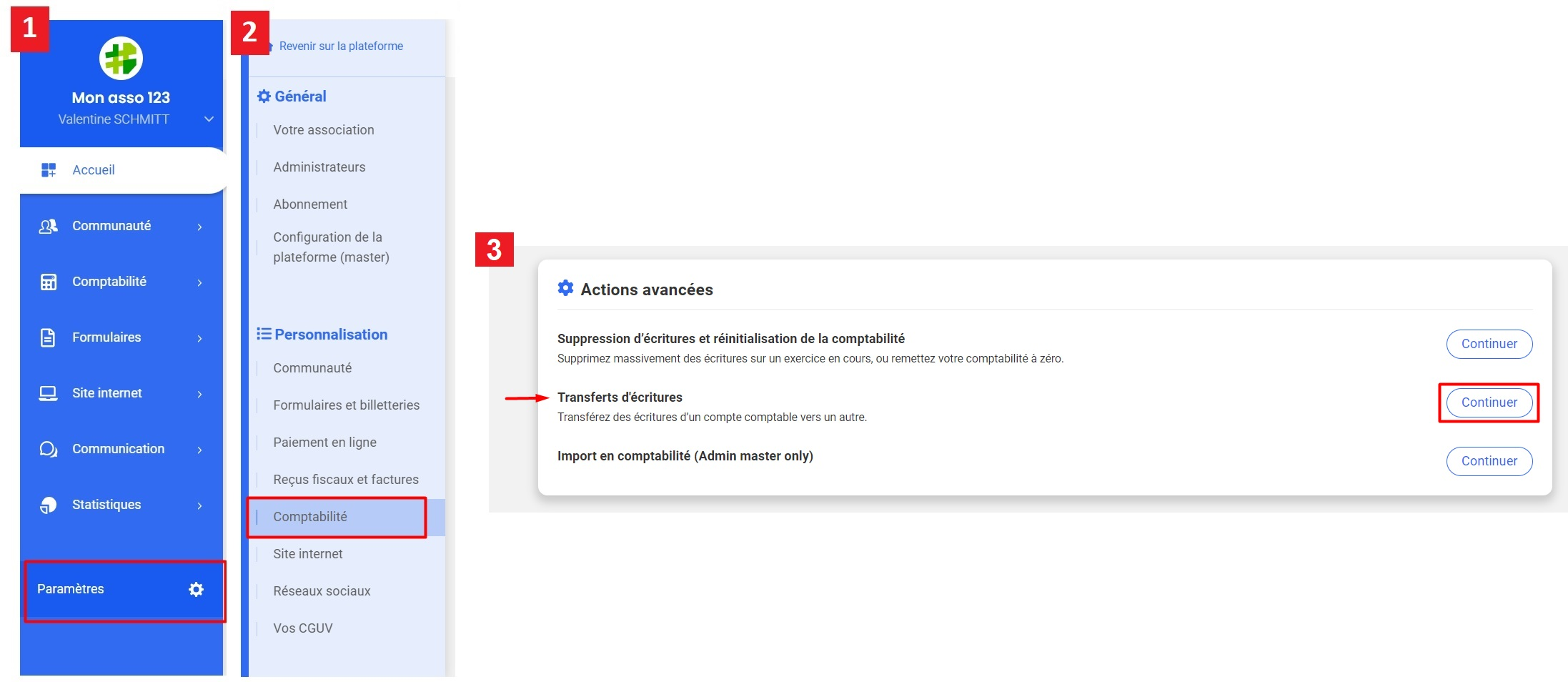Click the Communication chat bubble icon

[x=48, y=449]
